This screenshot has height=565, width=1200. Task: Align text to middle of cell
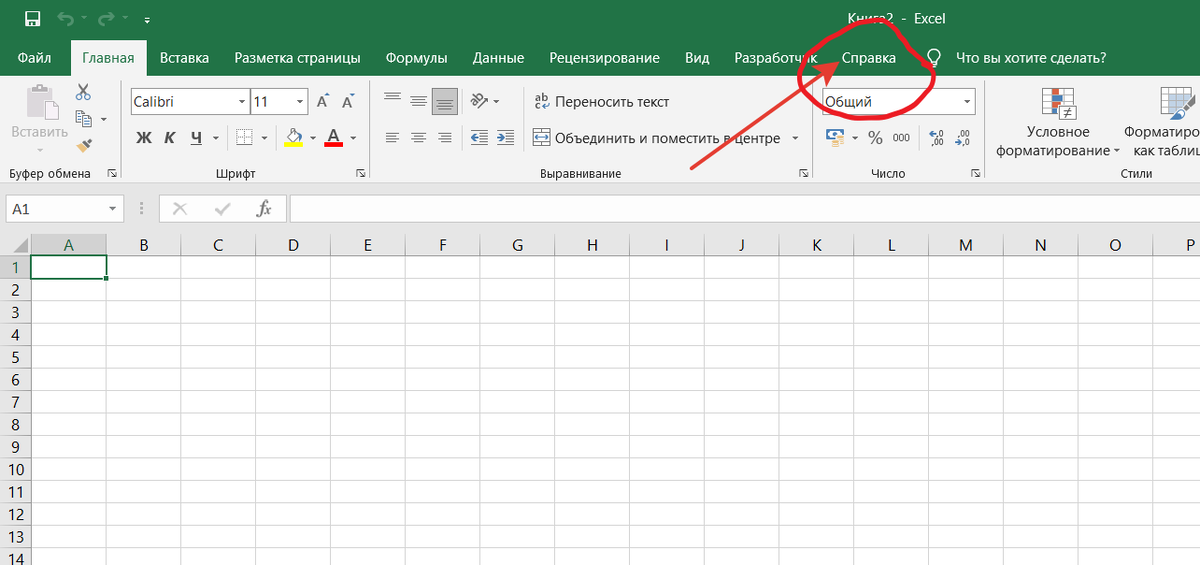(x=419, y=101)
